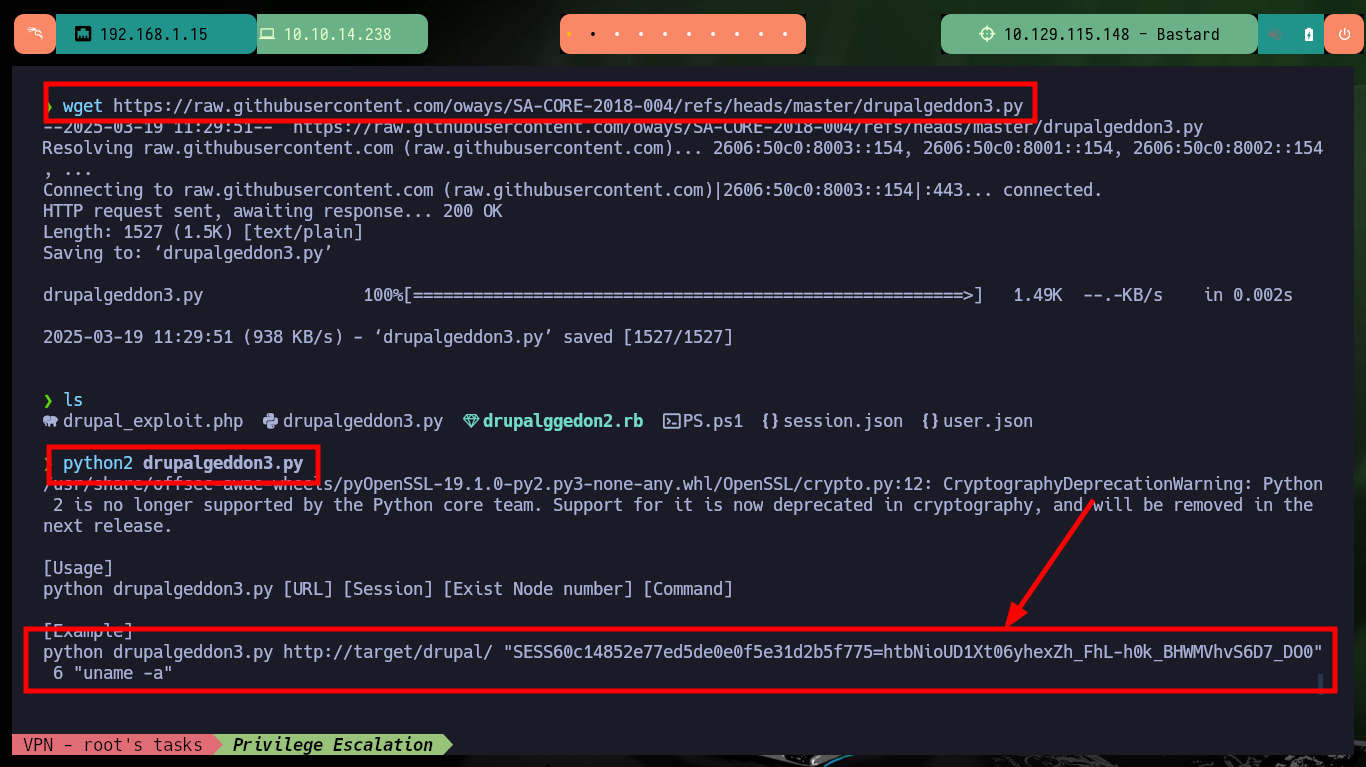Click the raw.githubusercontent.com URL in the wget command
Image resolution: width=1366 pixels, height=767 pixels.
click(568, 105)
